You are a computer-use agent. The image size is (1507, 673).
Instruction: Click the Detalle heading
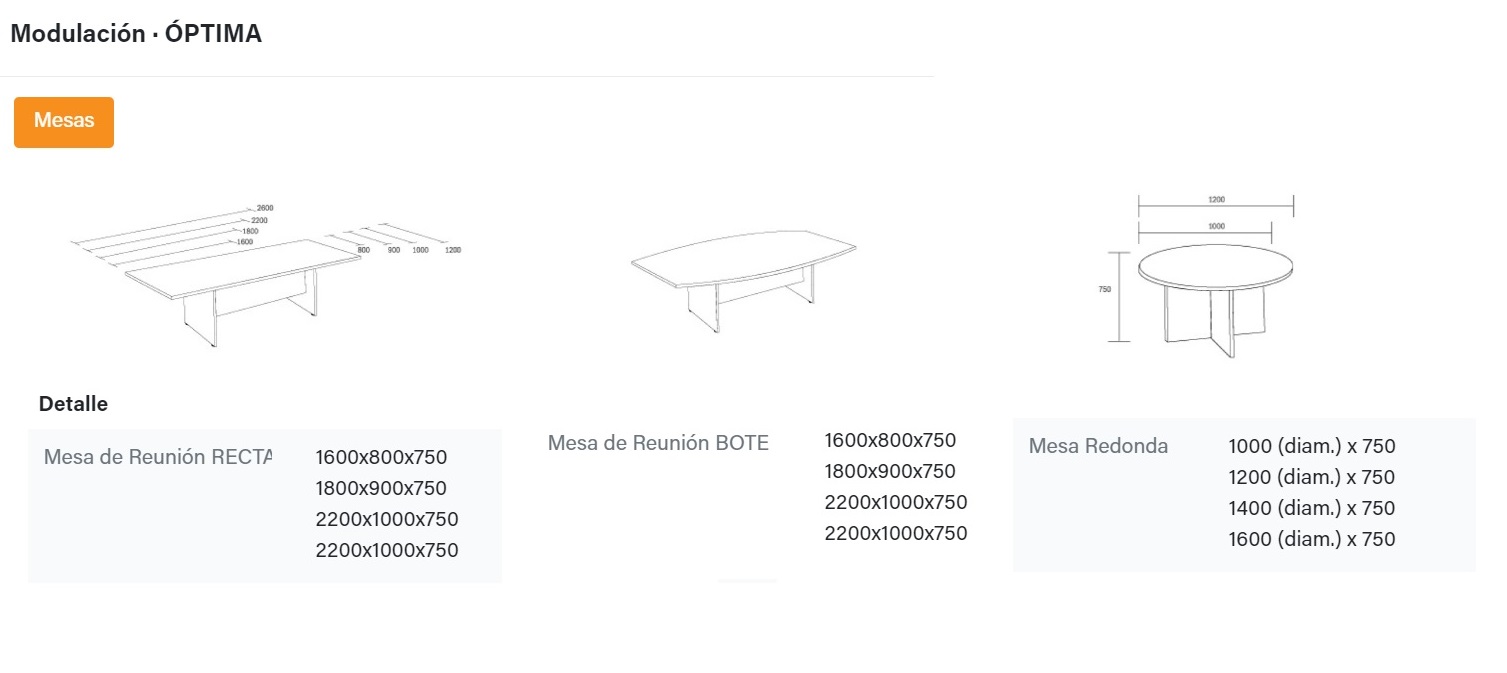pyautogui.click(x=73, y=405)
